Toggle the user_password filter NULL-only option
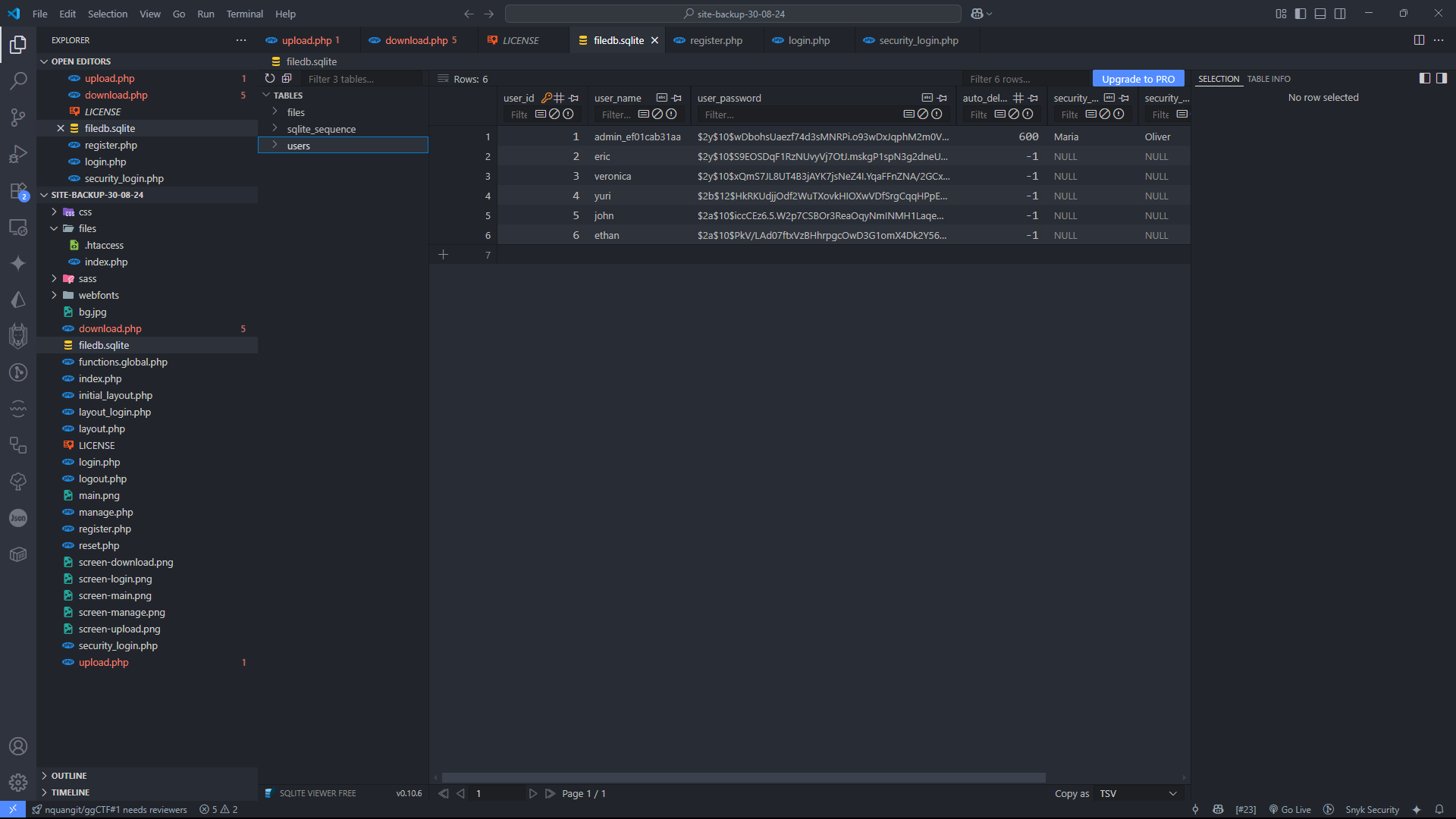 (923, 115)
